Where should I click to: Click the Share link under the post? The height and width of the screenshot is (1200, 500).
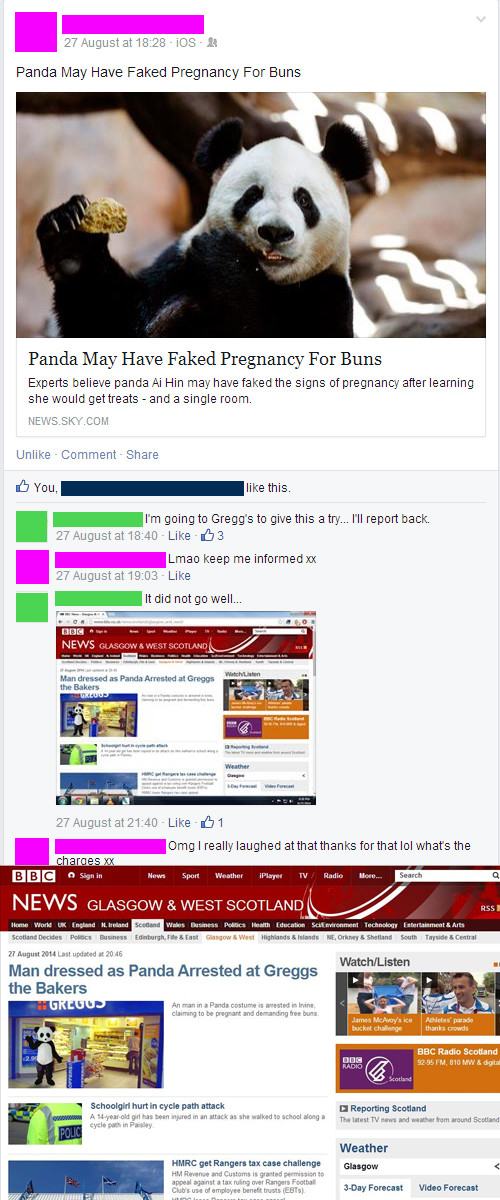pyautogui.click(x=142, y=455)
